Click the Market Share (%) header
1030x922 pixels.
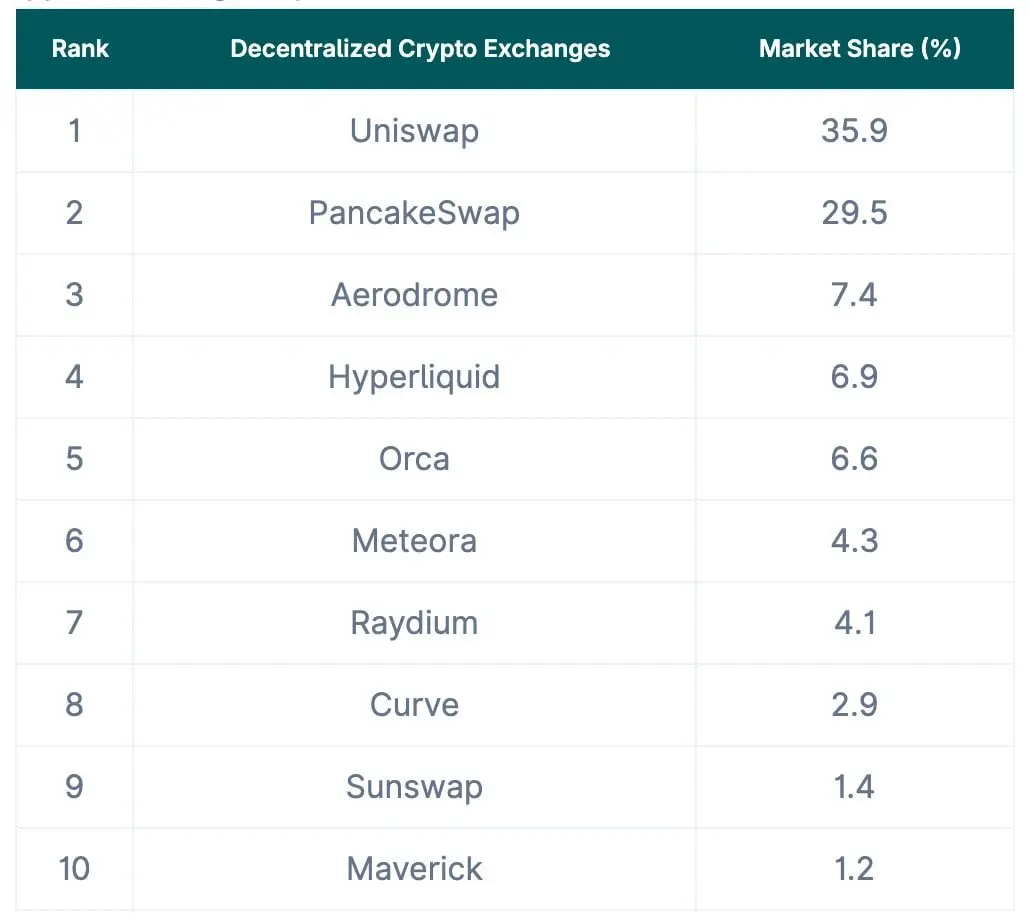tap(860, 49)
